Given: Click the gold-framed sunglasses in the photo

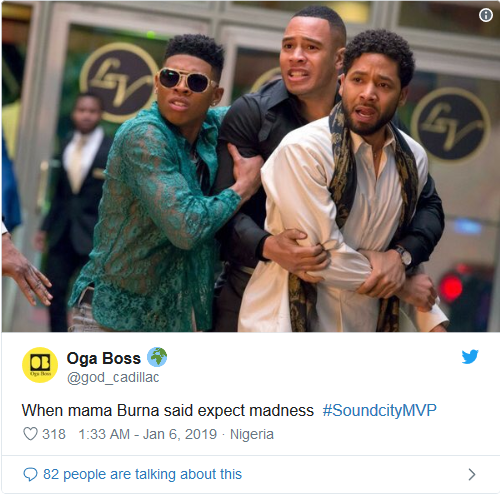Looking at the screenshot, I should 186,80.
